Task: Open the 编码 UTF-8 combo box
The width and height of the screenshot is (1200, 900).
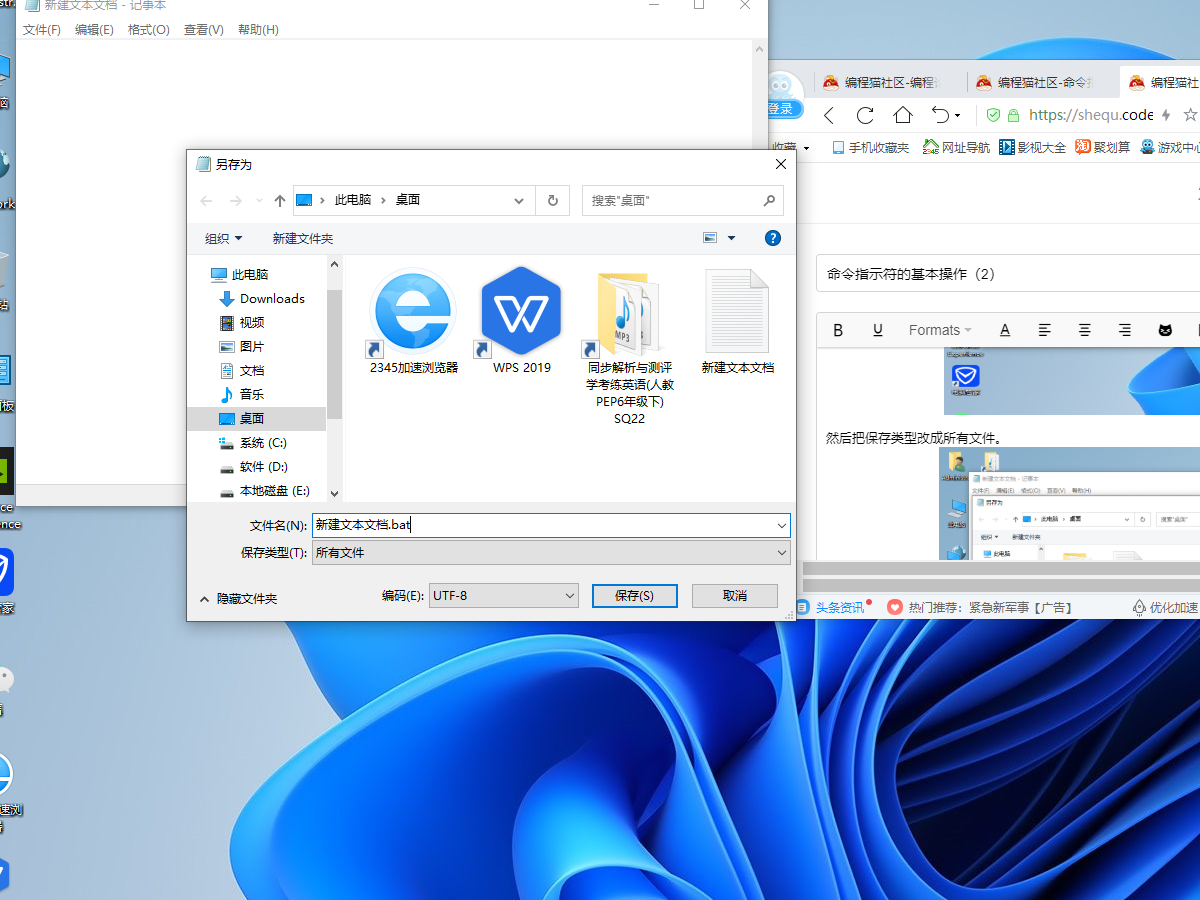Action: click(x=504, y=595)
